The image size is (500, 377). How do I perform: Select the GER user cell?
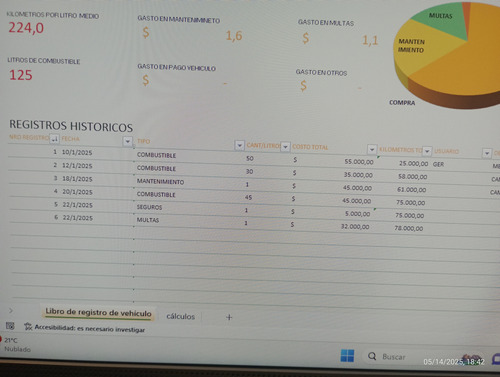[x=438, y=164]
